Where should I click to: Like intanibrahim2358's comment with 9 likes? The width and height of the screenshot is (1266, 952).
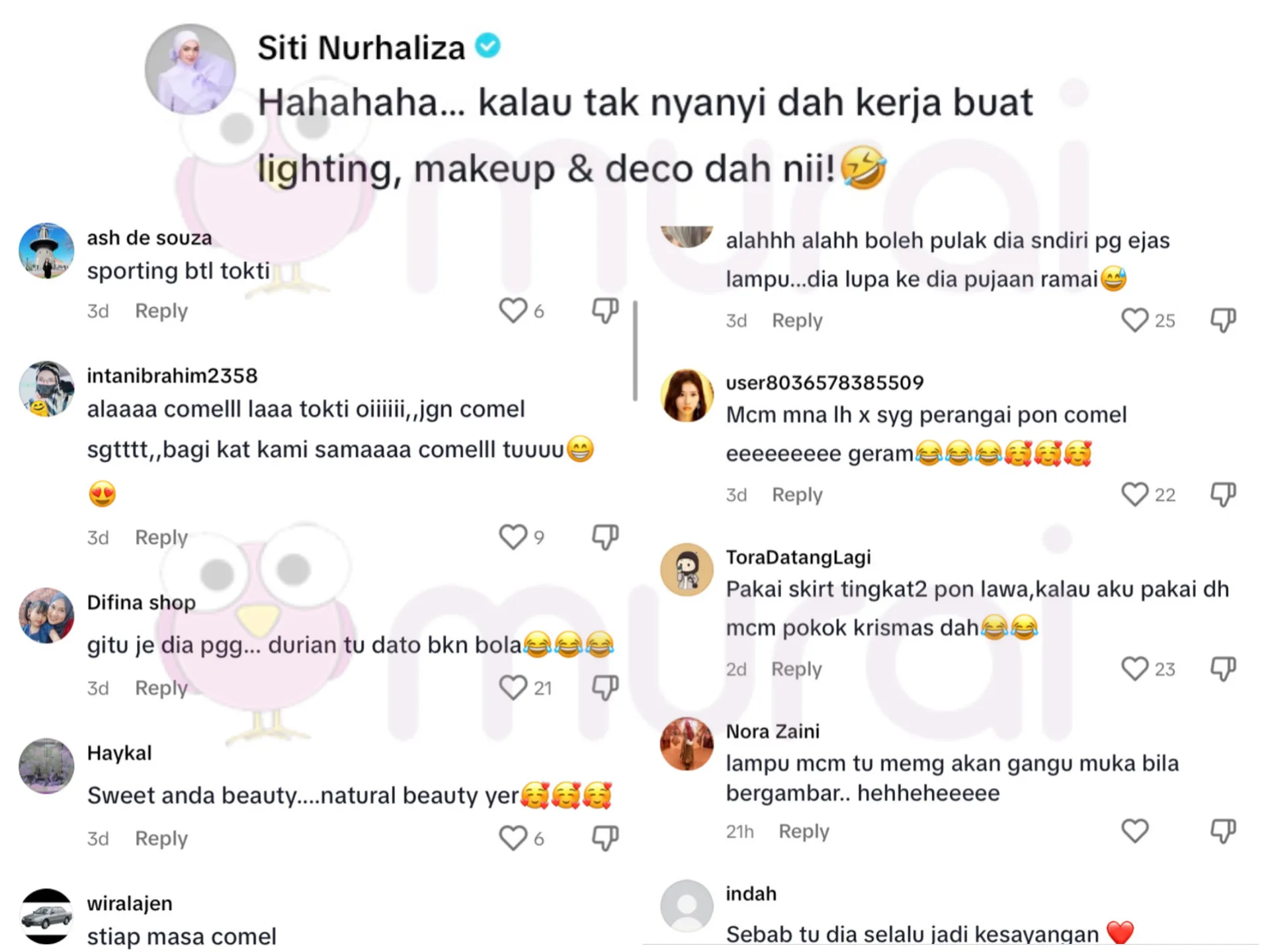pos(513,537)
